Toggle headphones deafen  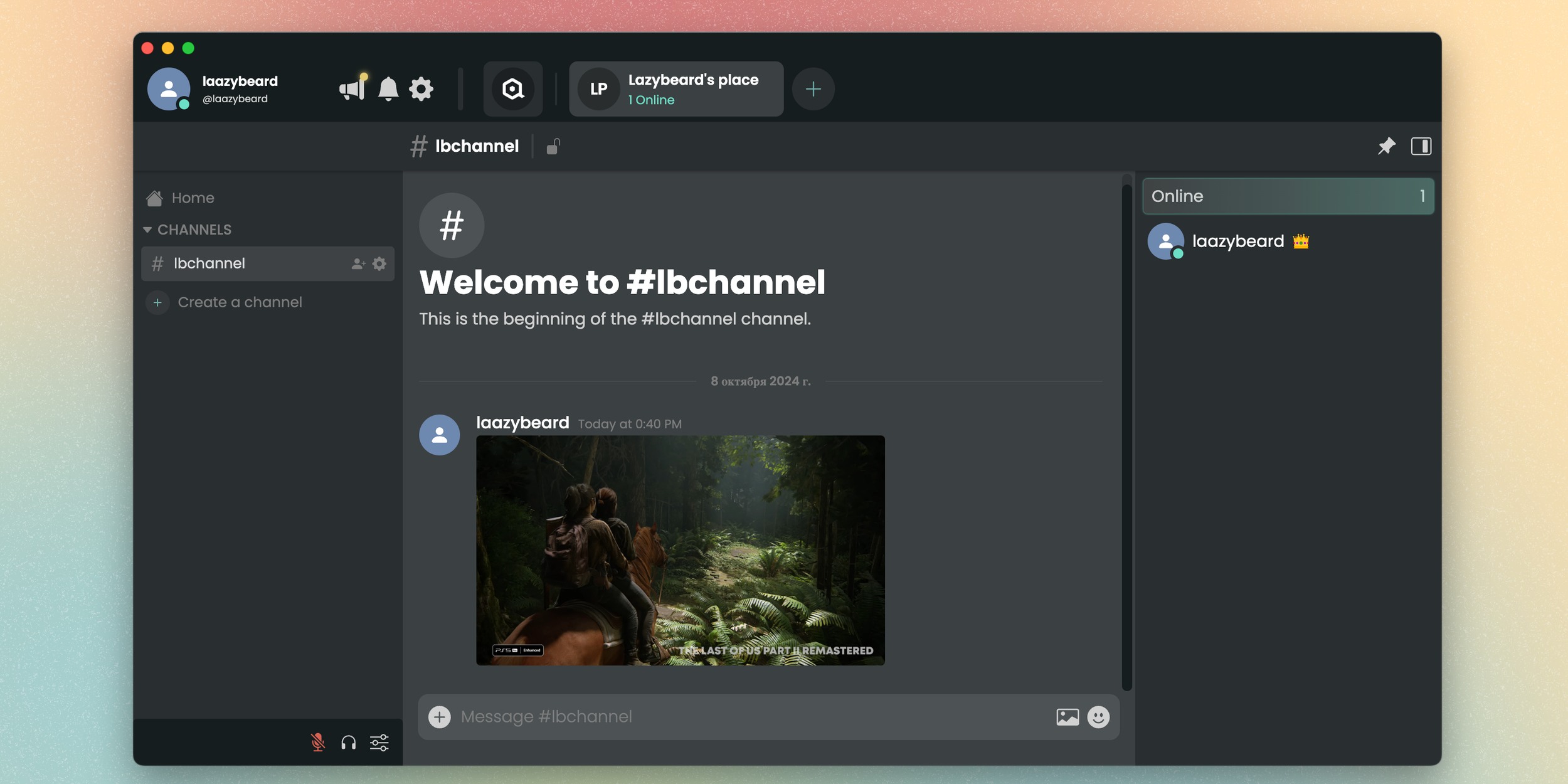tap(349, 743)
